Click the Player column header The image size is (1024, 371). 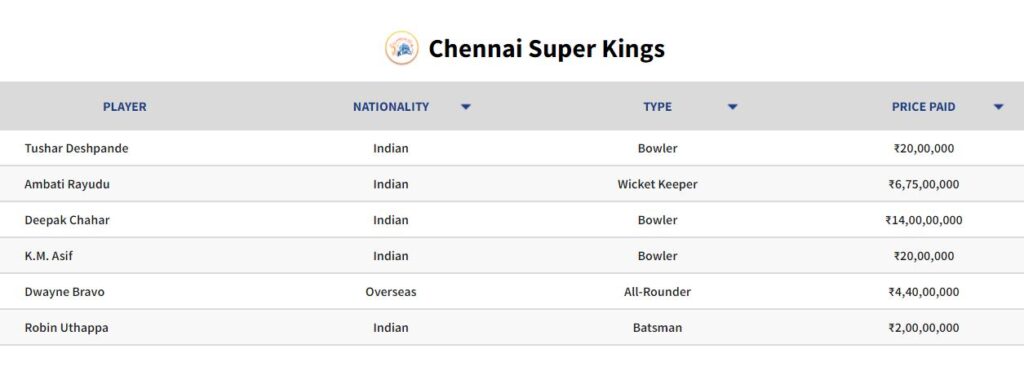tap(125, 106)
